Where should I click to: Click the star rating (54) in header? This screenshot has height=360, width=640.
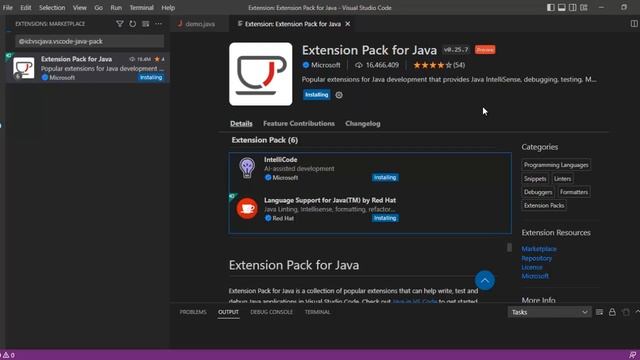click(x=439, y=65)
